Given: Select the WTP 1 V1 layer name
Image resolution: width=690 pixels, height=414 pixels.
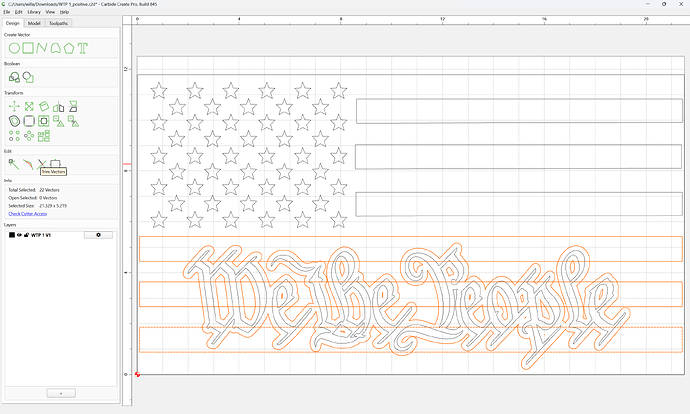Looking at the screenshot, I should coord(41,235).
